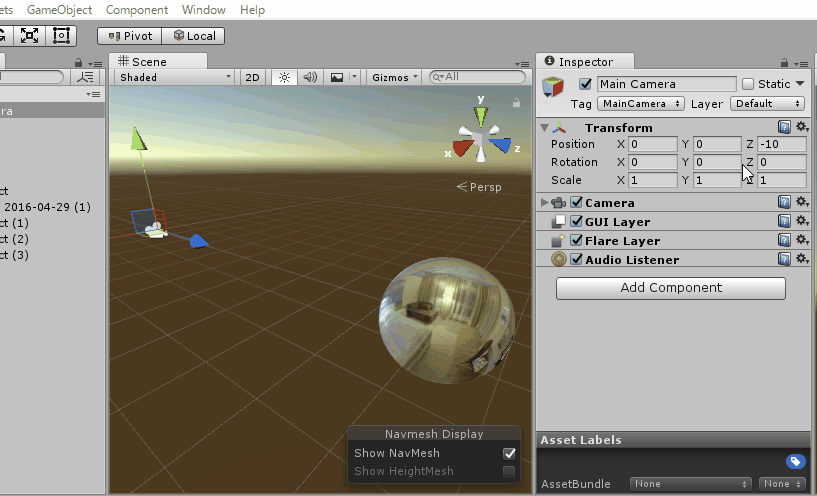This screenshot has height=496, width=817.
Task: Open Audio Listener gear menu
Action: click(x=802, y=259)
